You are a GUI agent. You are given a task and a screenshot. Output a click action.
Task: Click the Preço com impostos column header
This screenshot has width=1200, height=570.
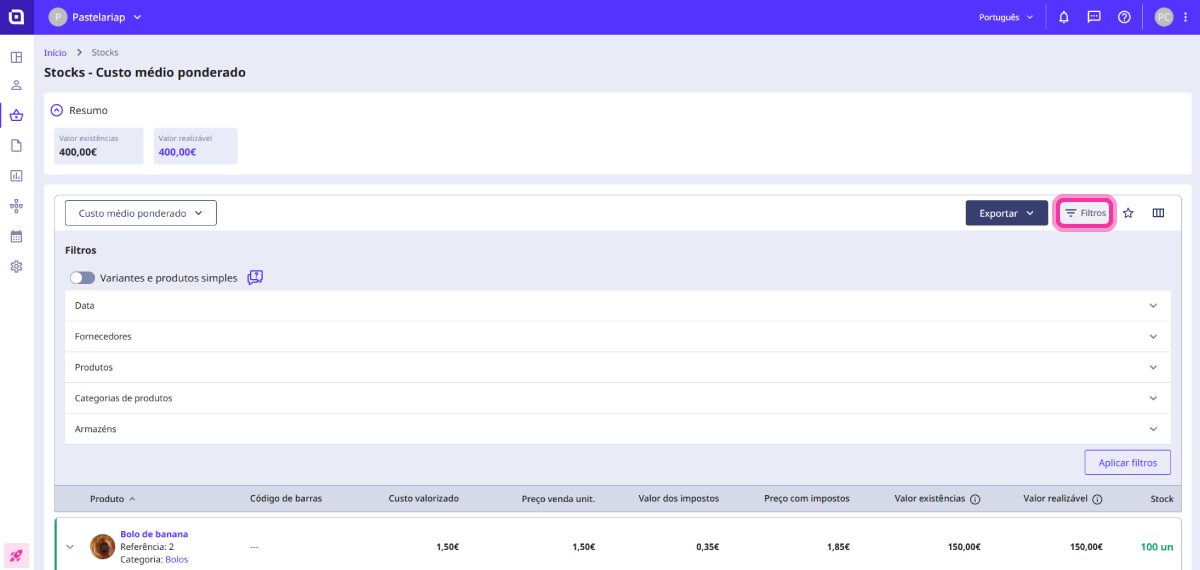807,499
